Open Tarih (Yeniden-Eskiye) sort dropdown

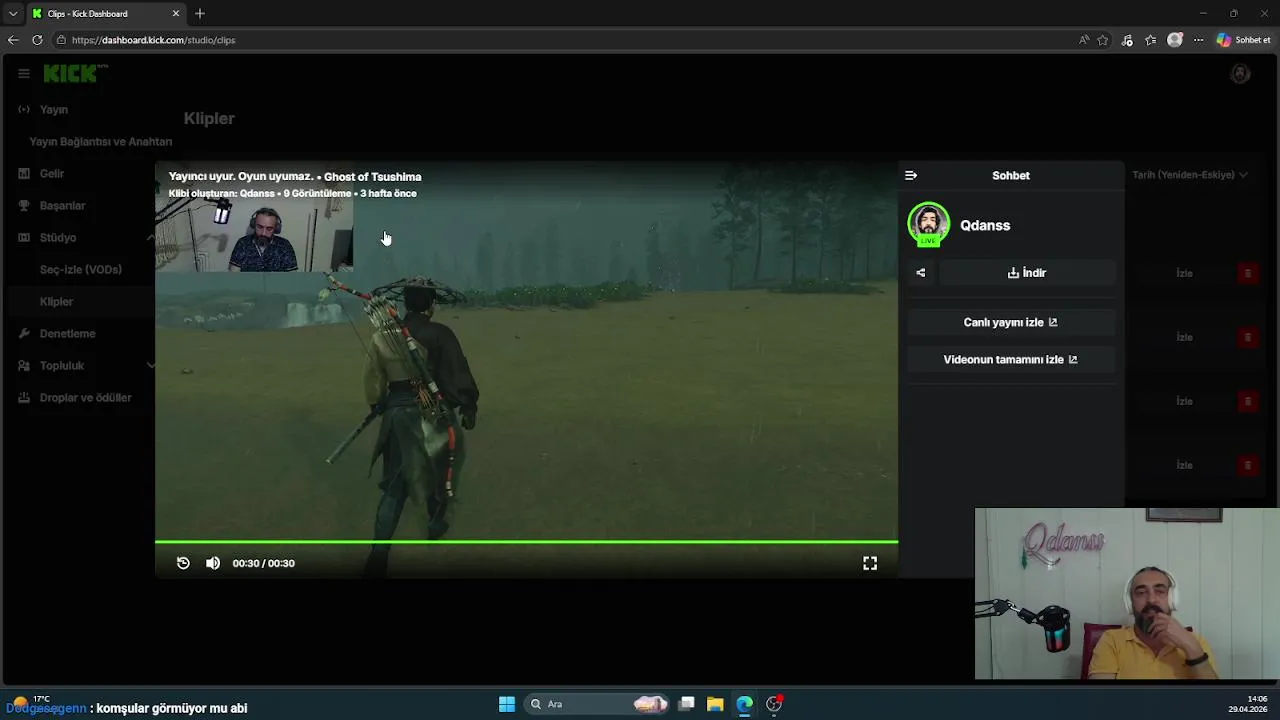(1190, 175)
